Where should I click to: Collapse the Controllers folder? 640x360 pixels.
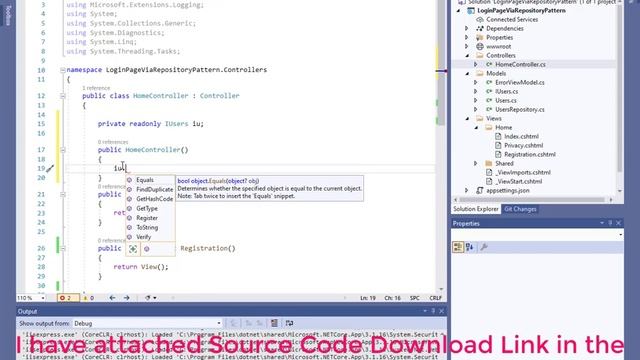pos(467,56)
